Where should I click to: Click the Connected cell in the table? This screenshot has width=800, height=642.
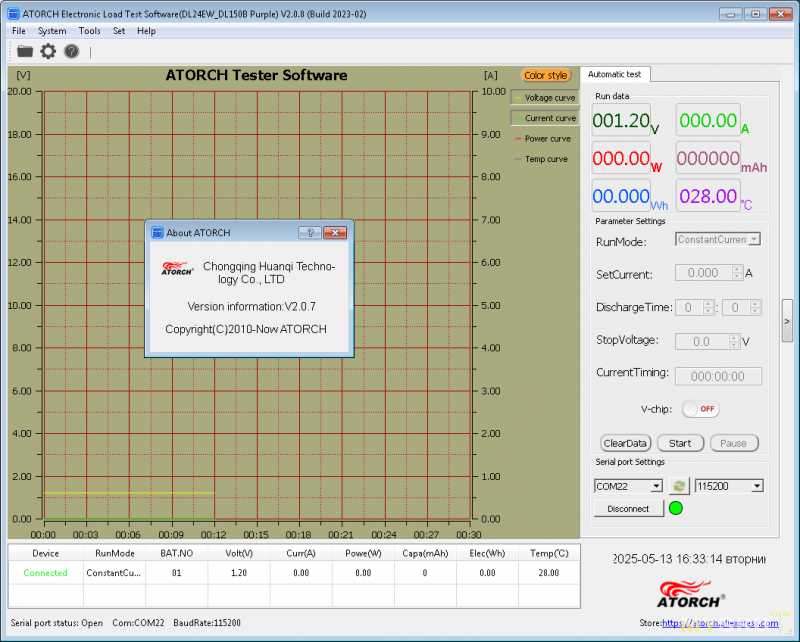[45, 573]
